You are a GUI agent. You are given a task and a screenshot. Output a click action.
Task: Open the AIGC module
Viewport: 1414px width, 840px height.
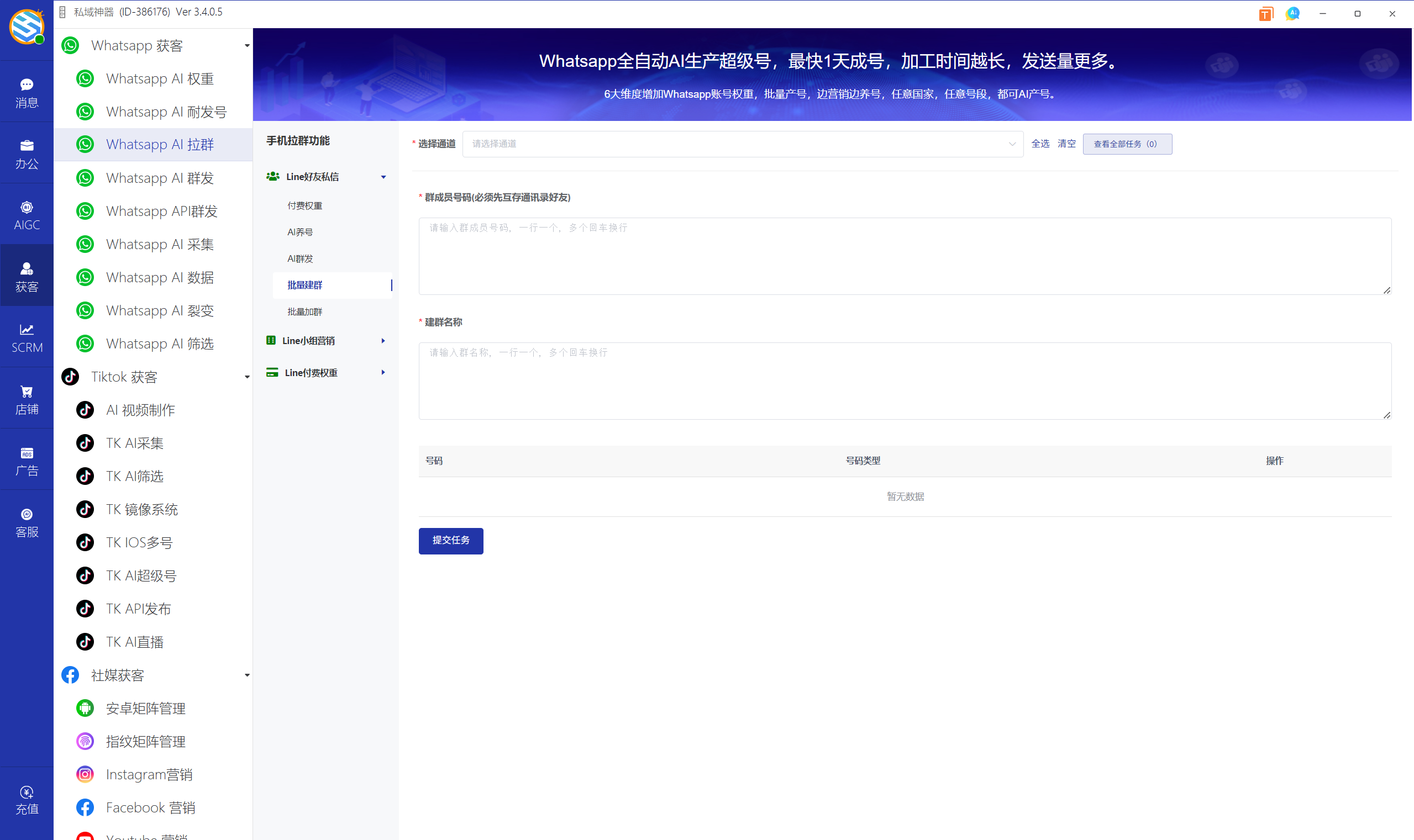pos(27,214)
